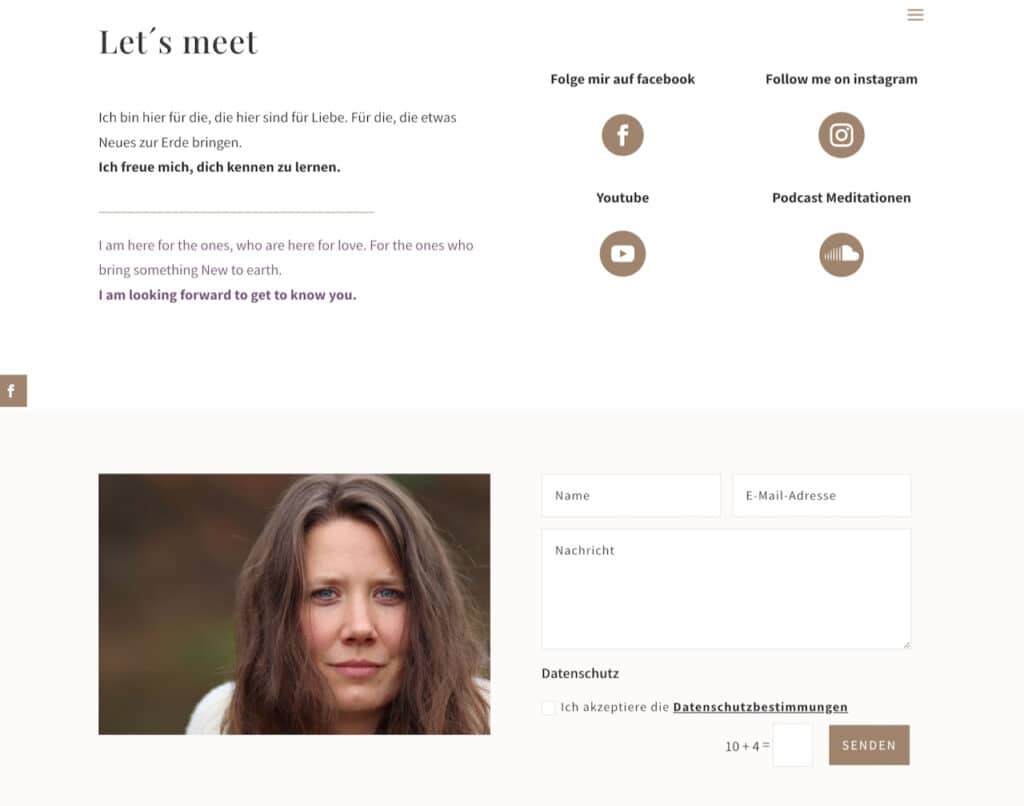
Task: Open the Datenschutzbestimmungen link
Action: (x=760, y=707)
